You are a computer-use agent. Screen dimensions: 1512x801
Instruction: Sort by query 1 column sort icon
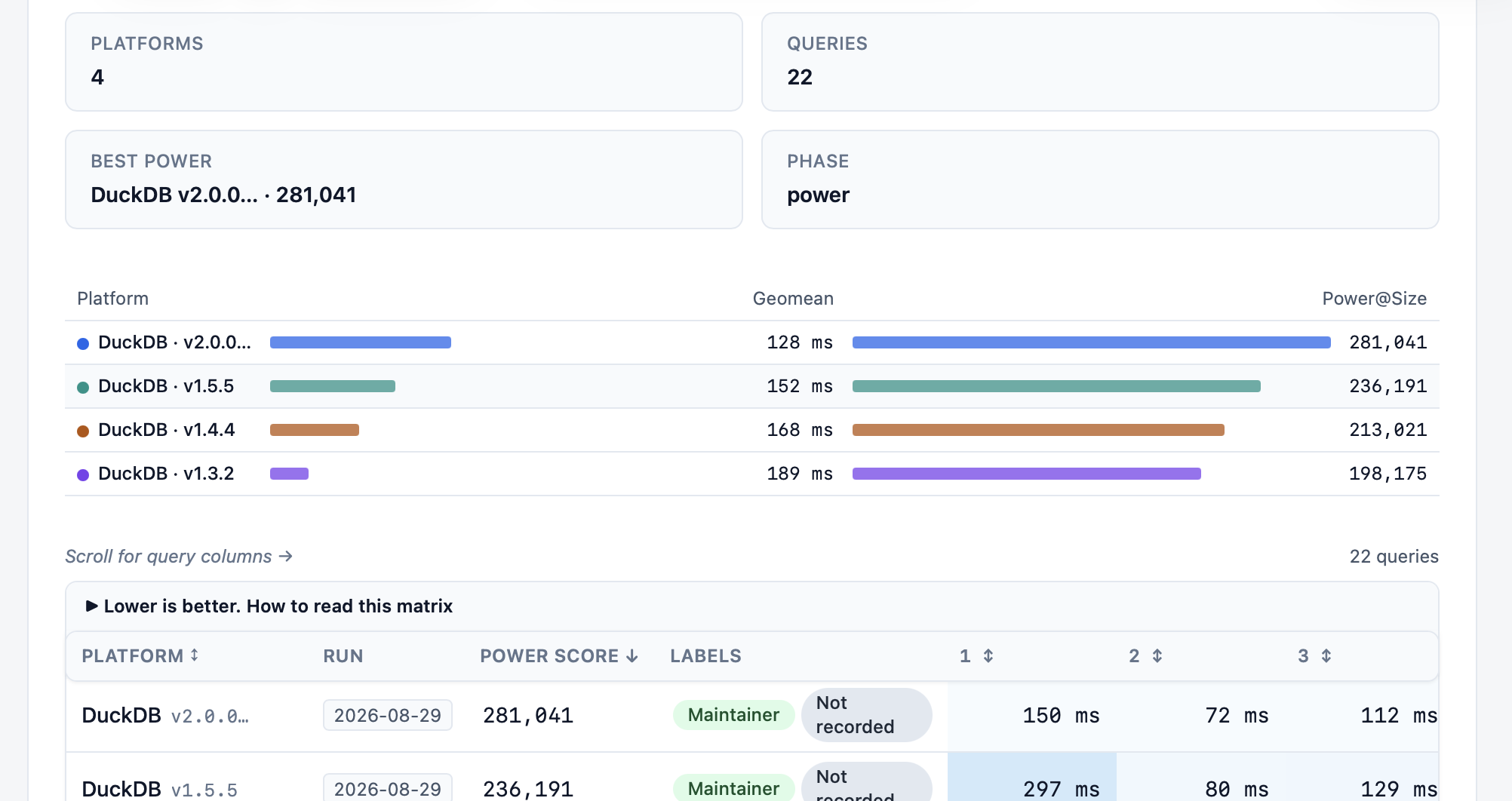(988, 655)
